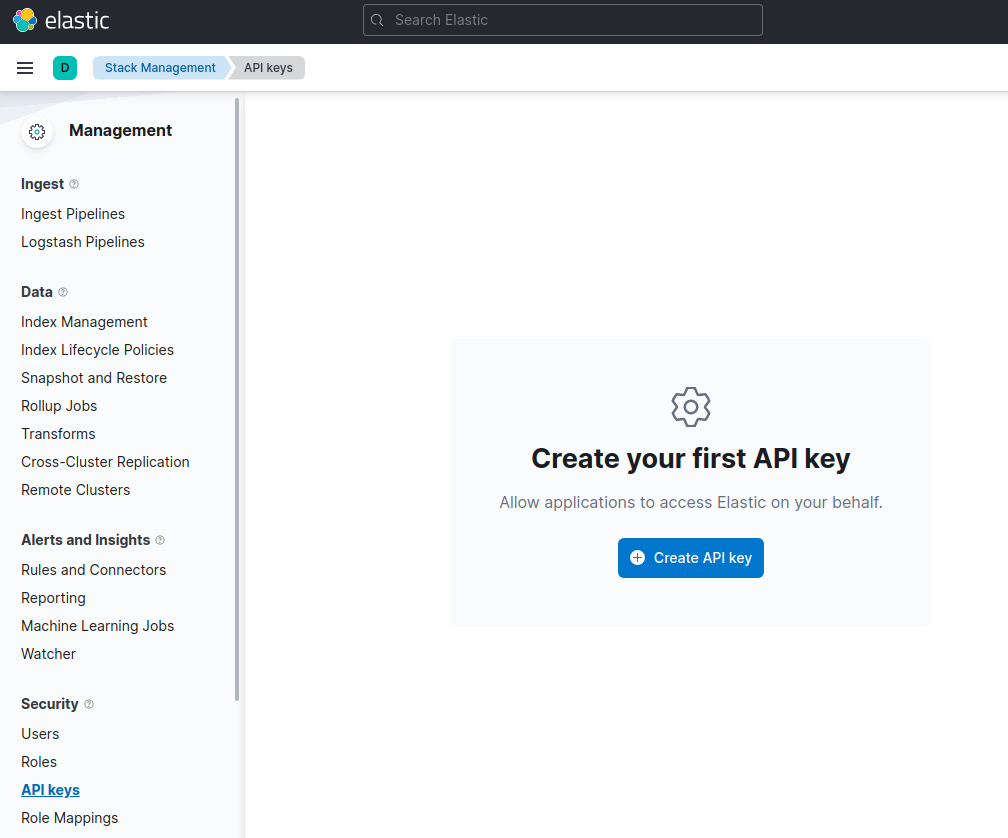The image size is (1008, 838).
Task: Open the Data section help icon
Action: tap(62, 292)
